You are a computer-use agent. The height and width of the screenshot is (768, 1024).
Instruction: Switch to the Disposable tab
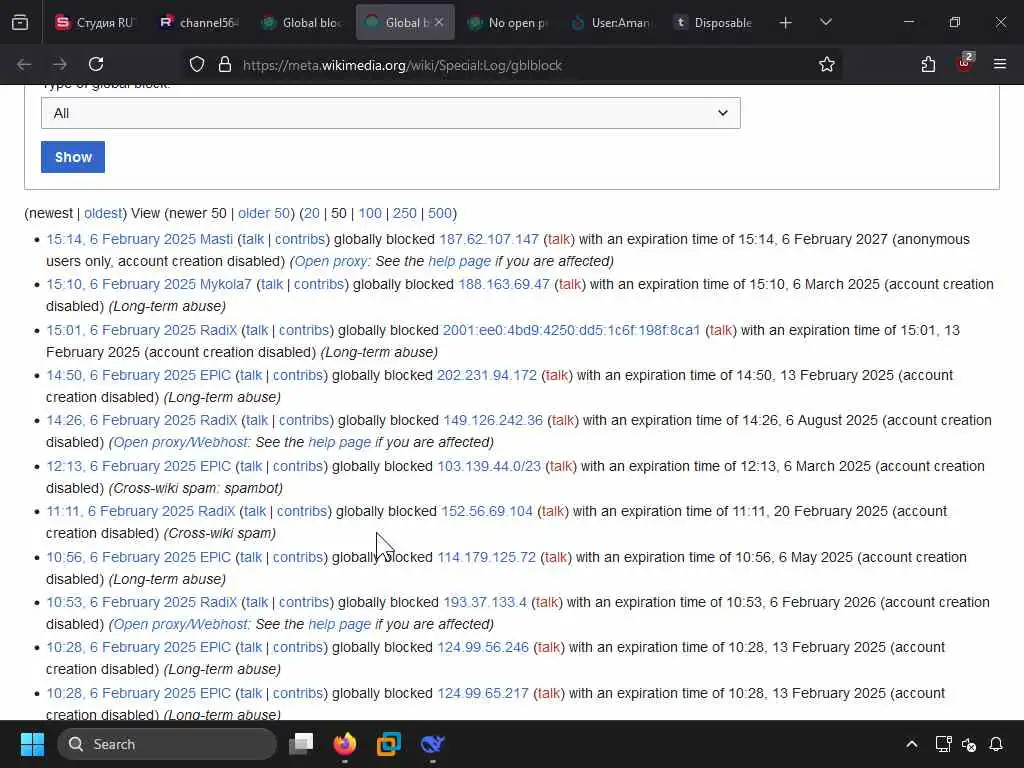(713, 23)
